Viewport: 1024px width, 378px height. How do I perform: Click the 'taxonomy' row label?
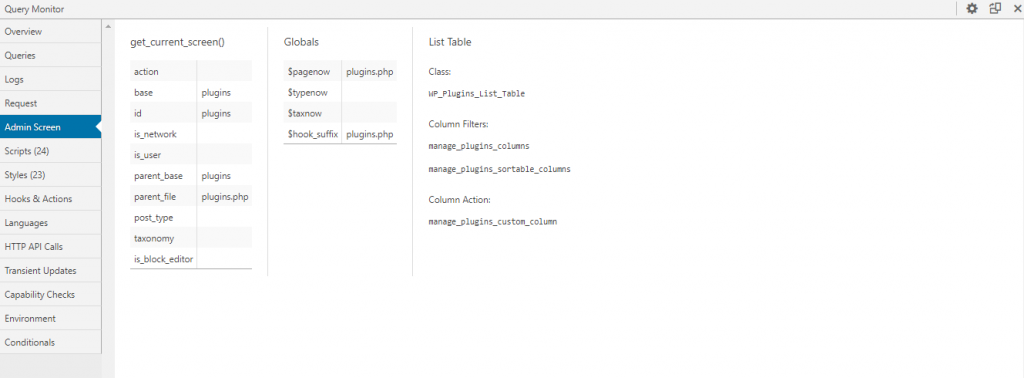click(x=155, y=238)
